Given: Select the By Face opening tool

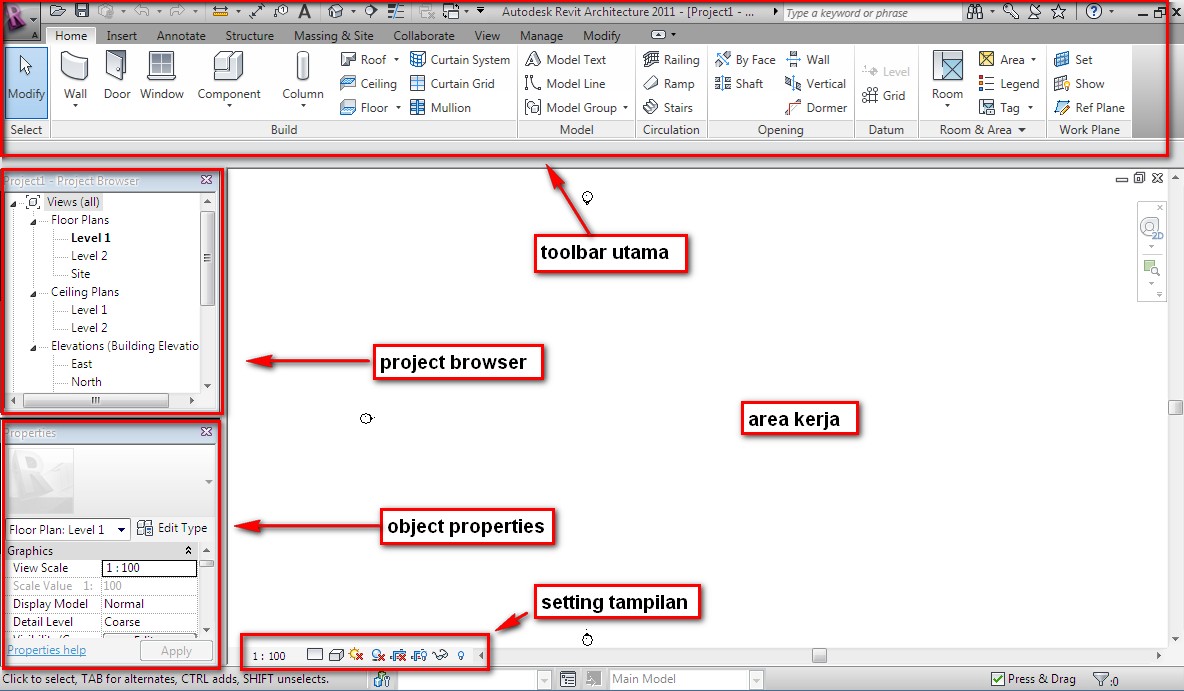Looking at the screenshot, I should (745, 60).
